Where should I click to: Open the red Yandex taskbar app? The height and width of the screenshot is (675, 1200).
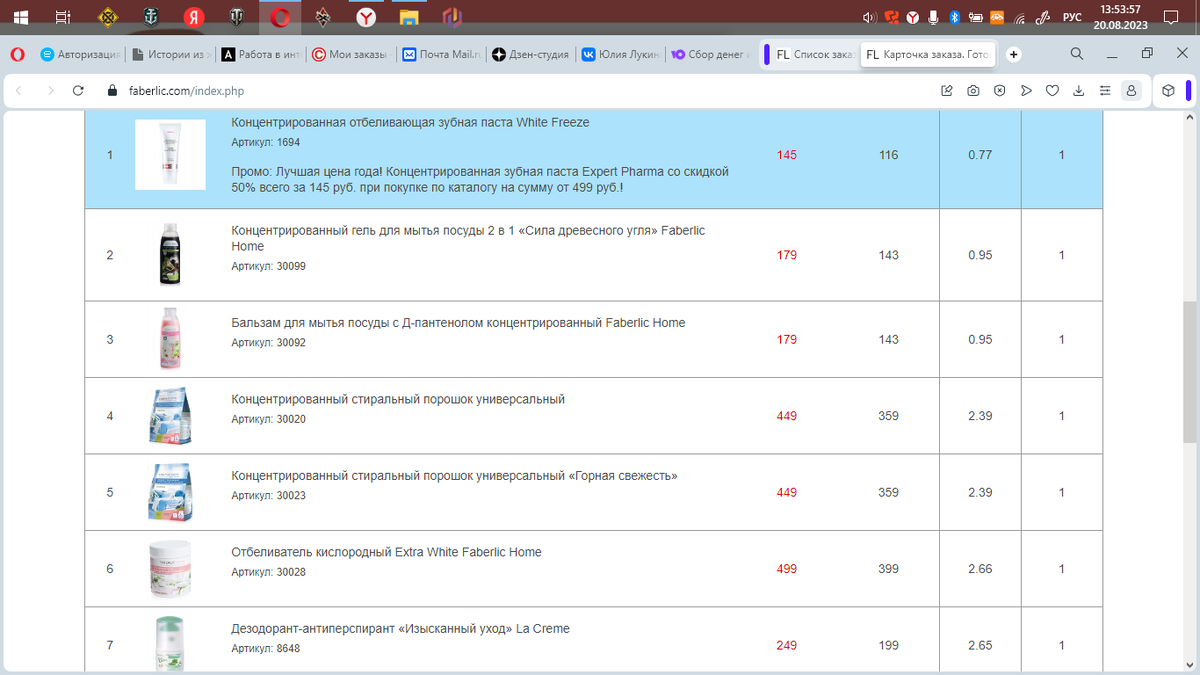[194, 17]
